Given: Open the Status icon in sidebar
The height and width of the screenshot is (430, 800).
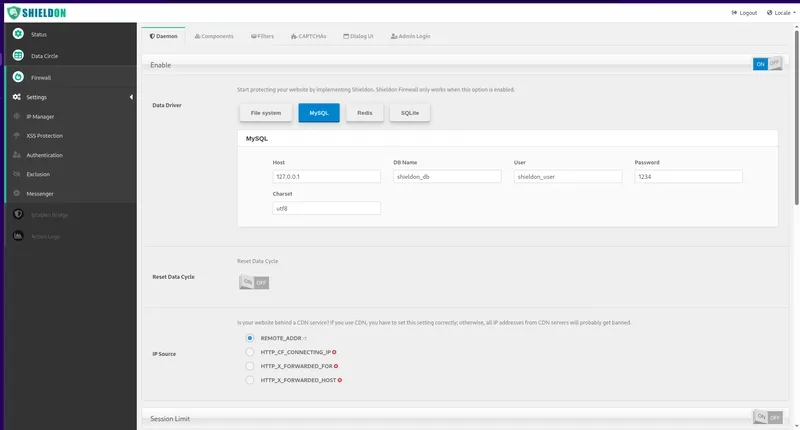Looking at the screenshot, I should (18, 34).
